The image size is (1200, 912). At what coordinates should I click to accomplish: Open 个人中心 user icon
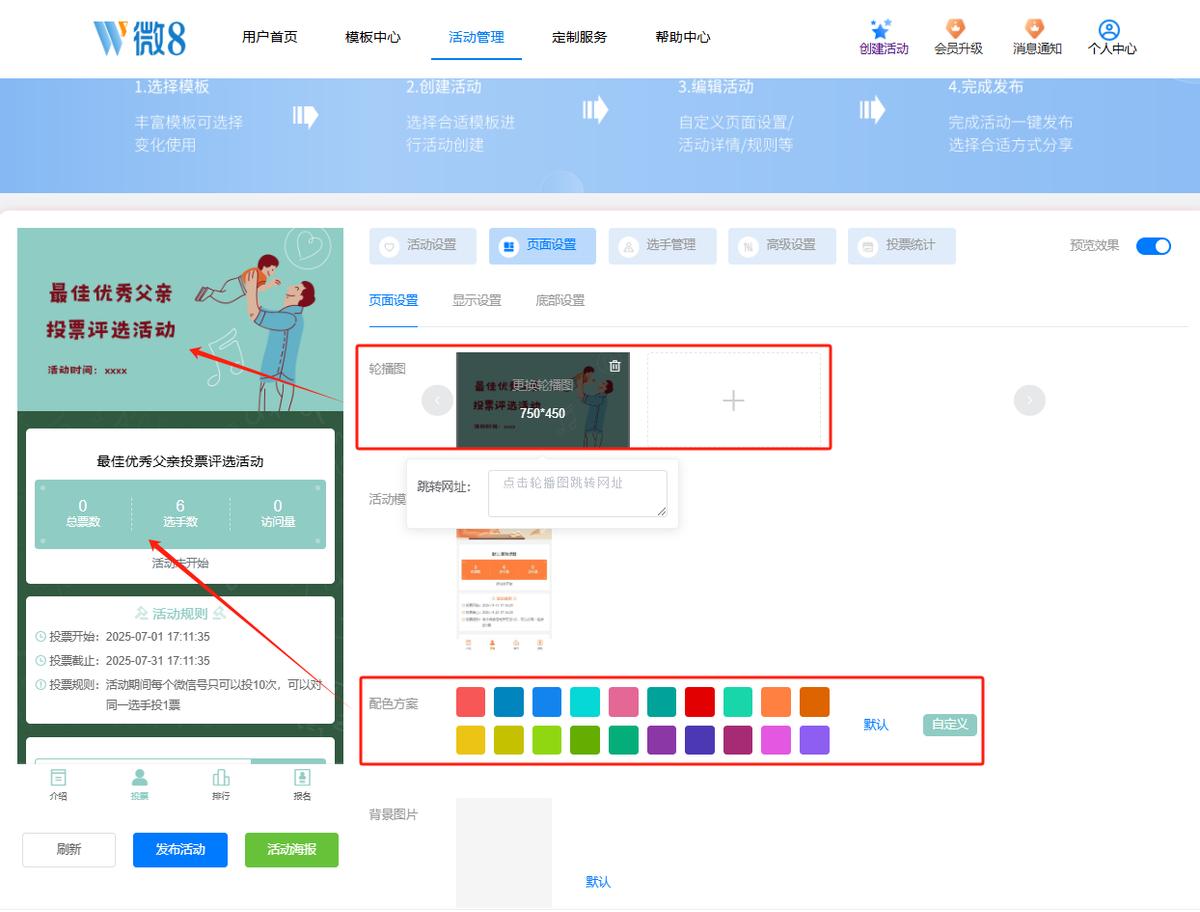1109,30
